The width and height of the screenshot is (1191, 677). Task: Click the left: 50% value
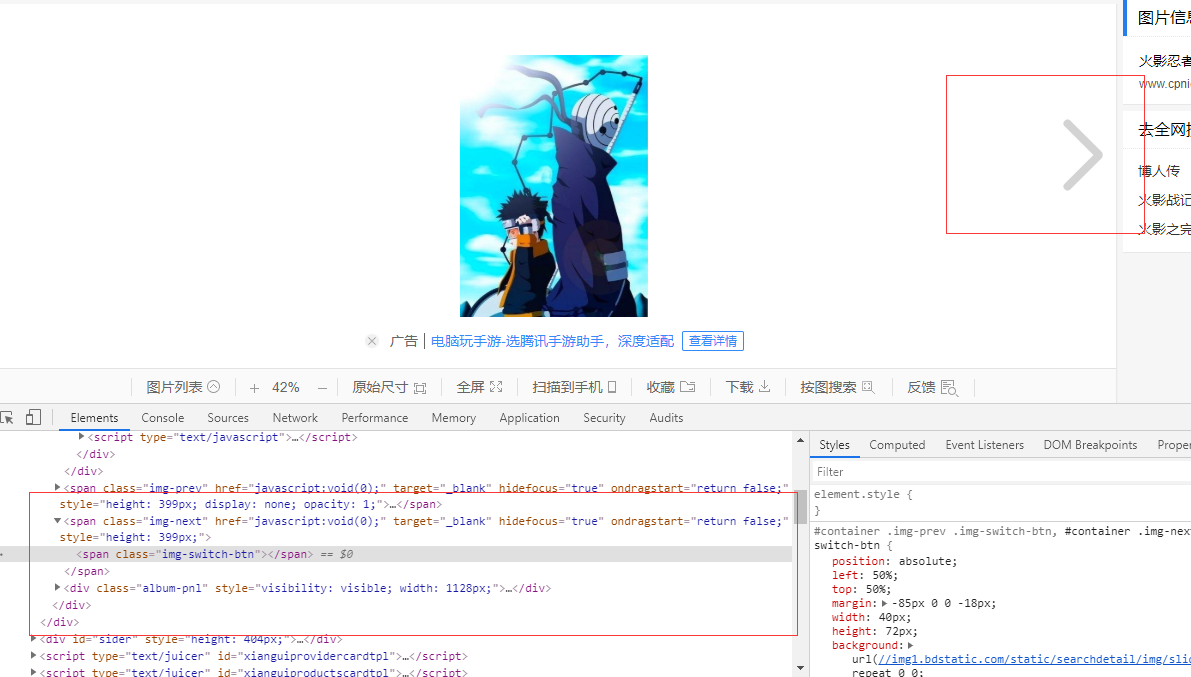point(882,576)
